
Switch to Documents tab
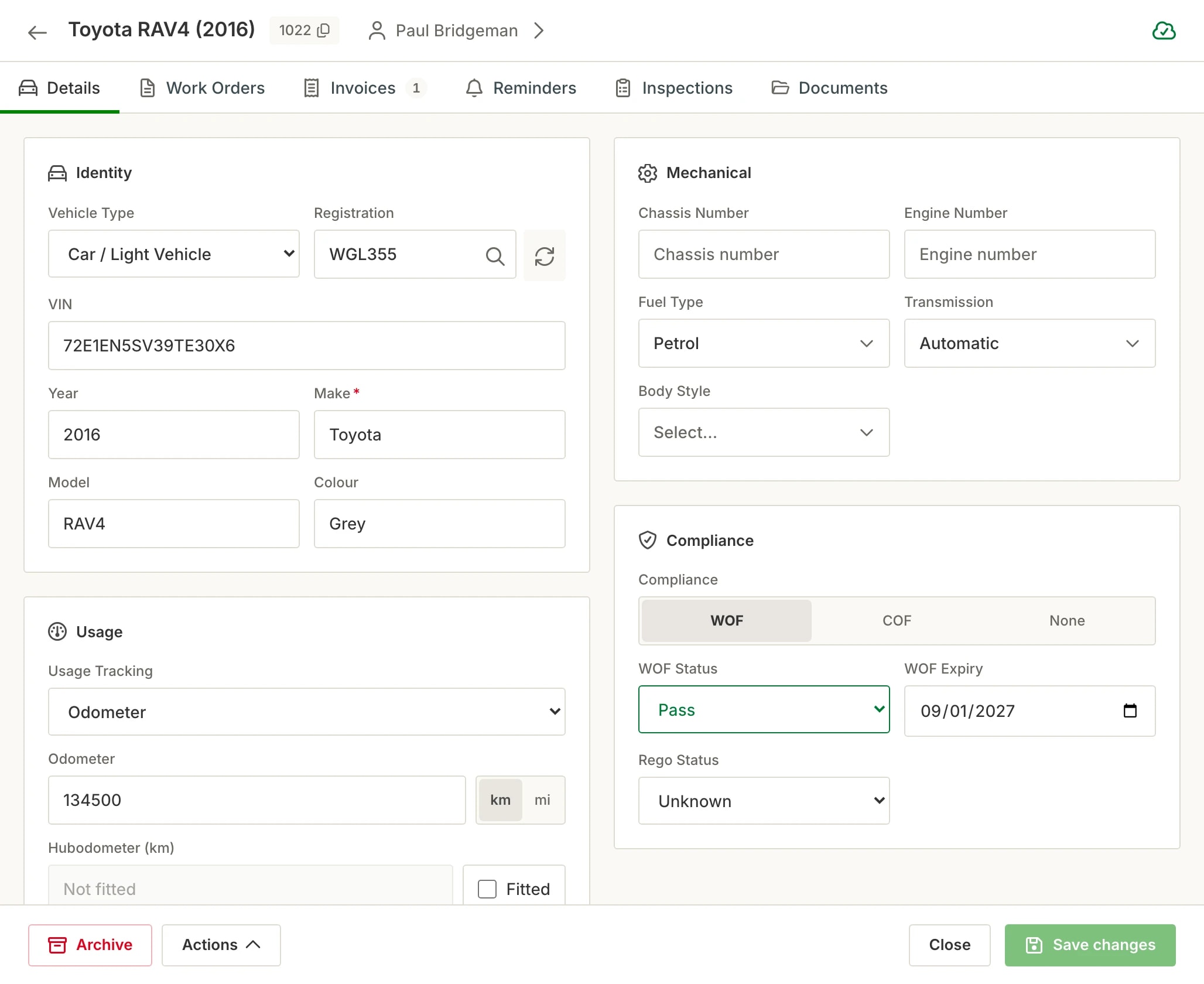pos(829,88)
